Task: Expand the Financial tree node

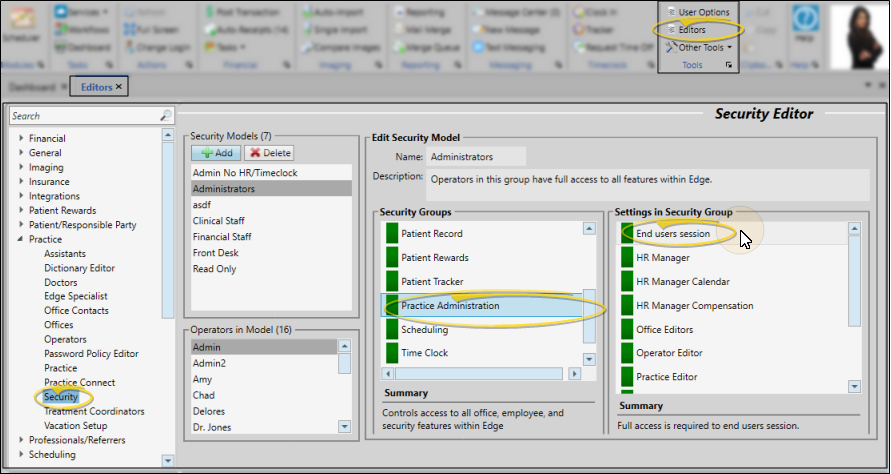Action: [x=21, y=139]
